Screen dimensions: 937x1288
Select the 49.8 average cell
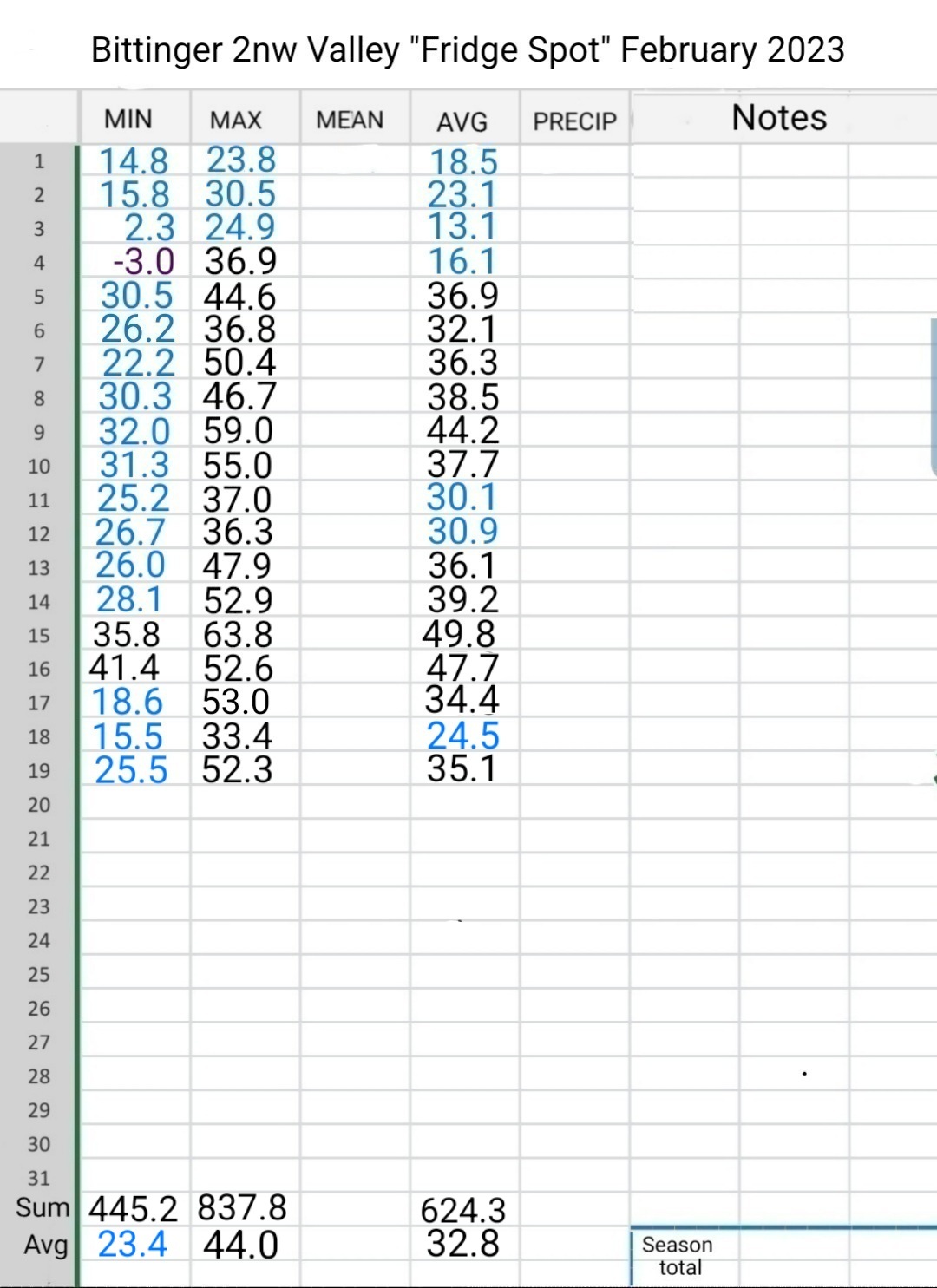click(x=460, y=634)
